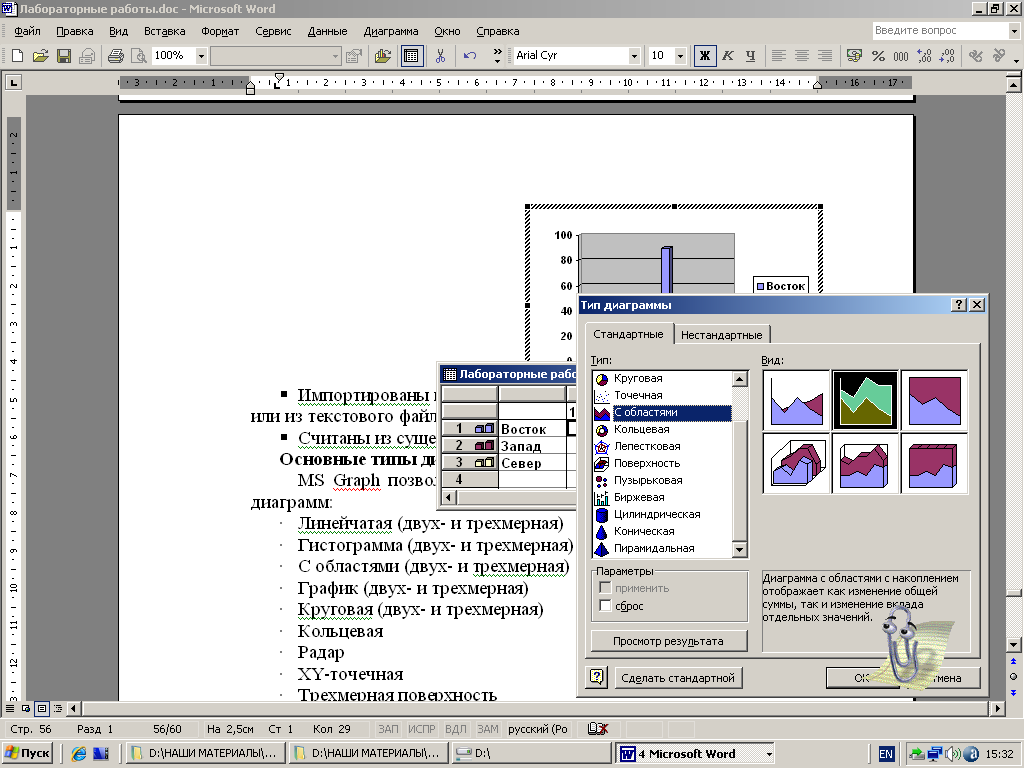Apply percent style icon
Image resolution: width=1024 pixels, height=768 pixels.
878,56
